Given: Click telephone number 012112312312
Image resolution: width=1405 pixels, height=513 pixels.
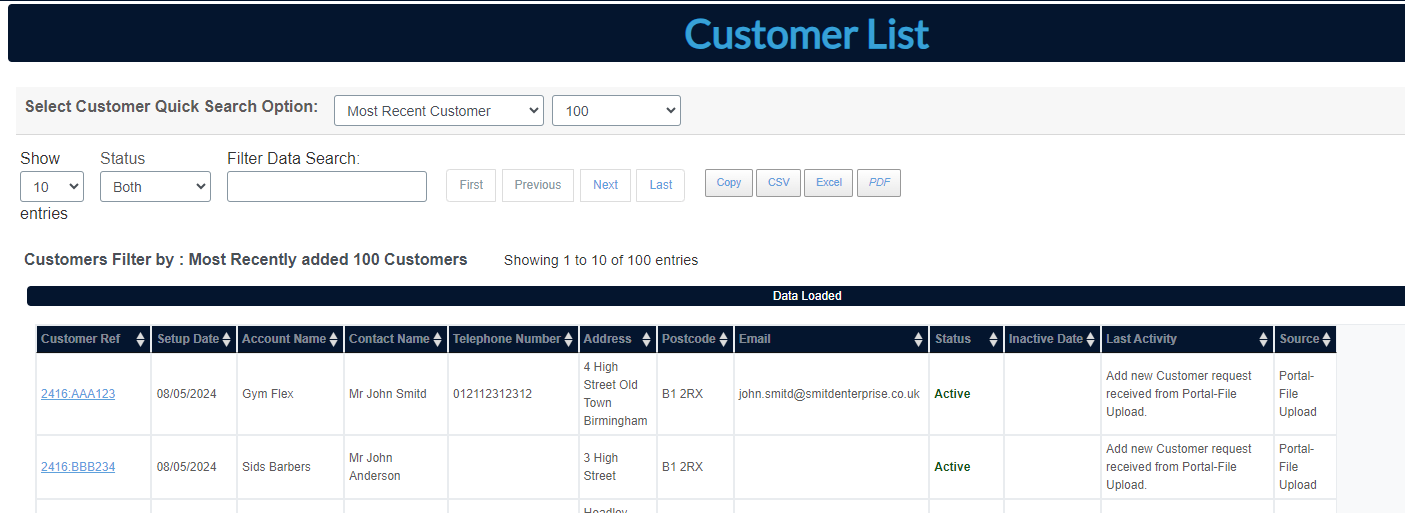Looking at the screenshot, I should tap(492, 394).
